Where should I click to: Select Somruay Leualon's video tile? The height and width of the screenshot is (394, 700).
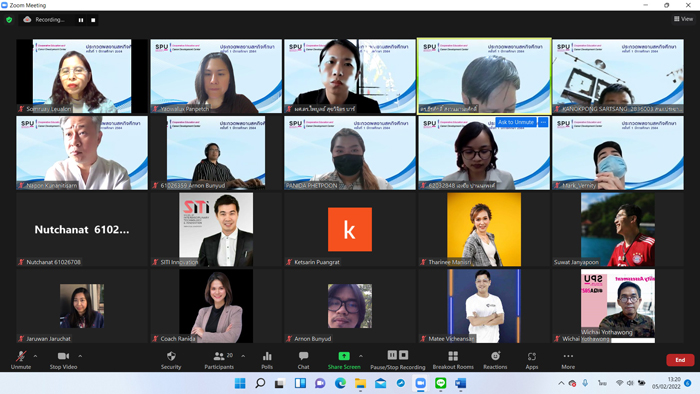(x=82, y=76)
